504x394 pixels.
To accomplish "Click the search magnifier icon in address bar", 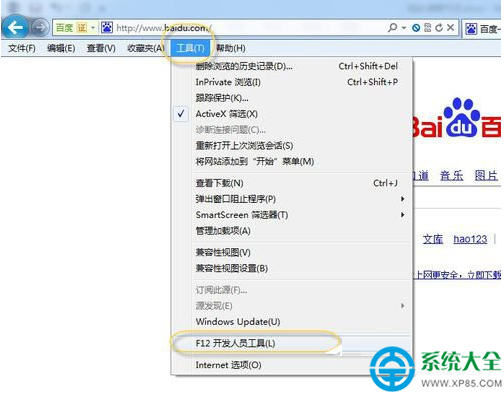I will [393, 28].
